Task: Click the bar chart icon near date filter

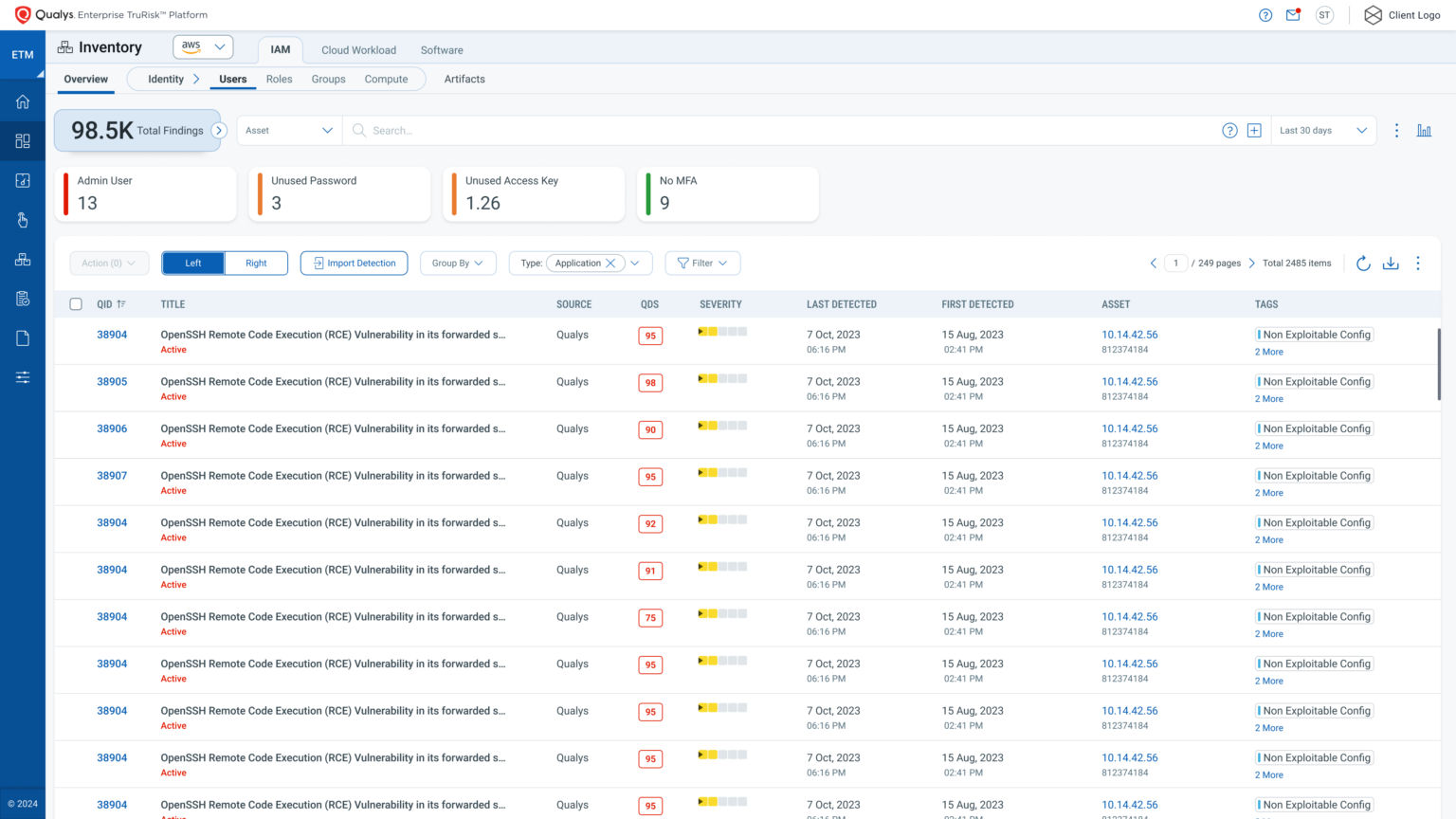Action: pos(1424,130)
